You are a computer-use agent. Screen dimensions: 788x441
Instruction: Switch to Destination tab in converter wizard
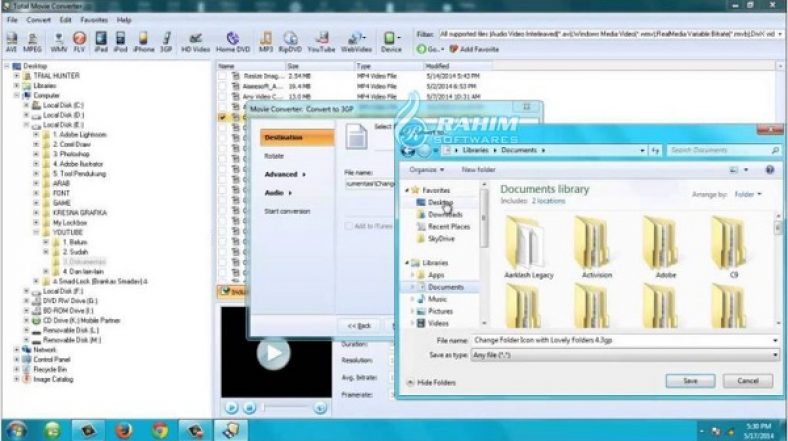[297, 138]
